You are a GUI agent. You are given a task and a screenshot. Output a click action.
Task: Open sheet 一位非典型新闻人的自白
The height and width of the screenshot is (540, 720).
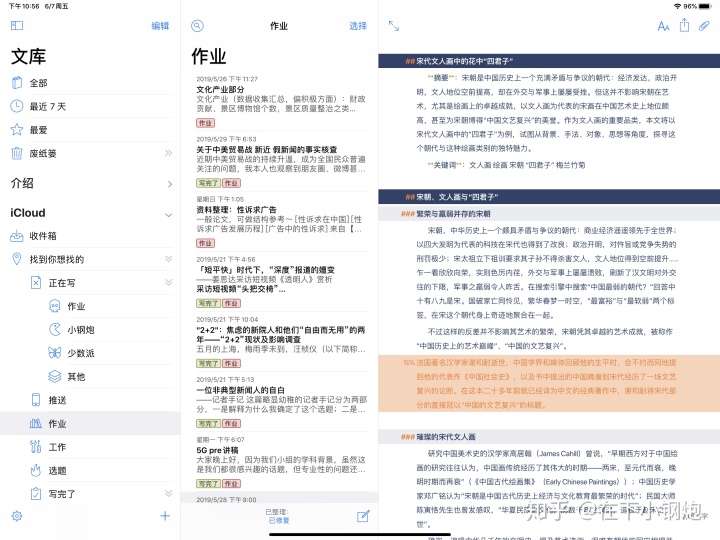click(281, 403)
